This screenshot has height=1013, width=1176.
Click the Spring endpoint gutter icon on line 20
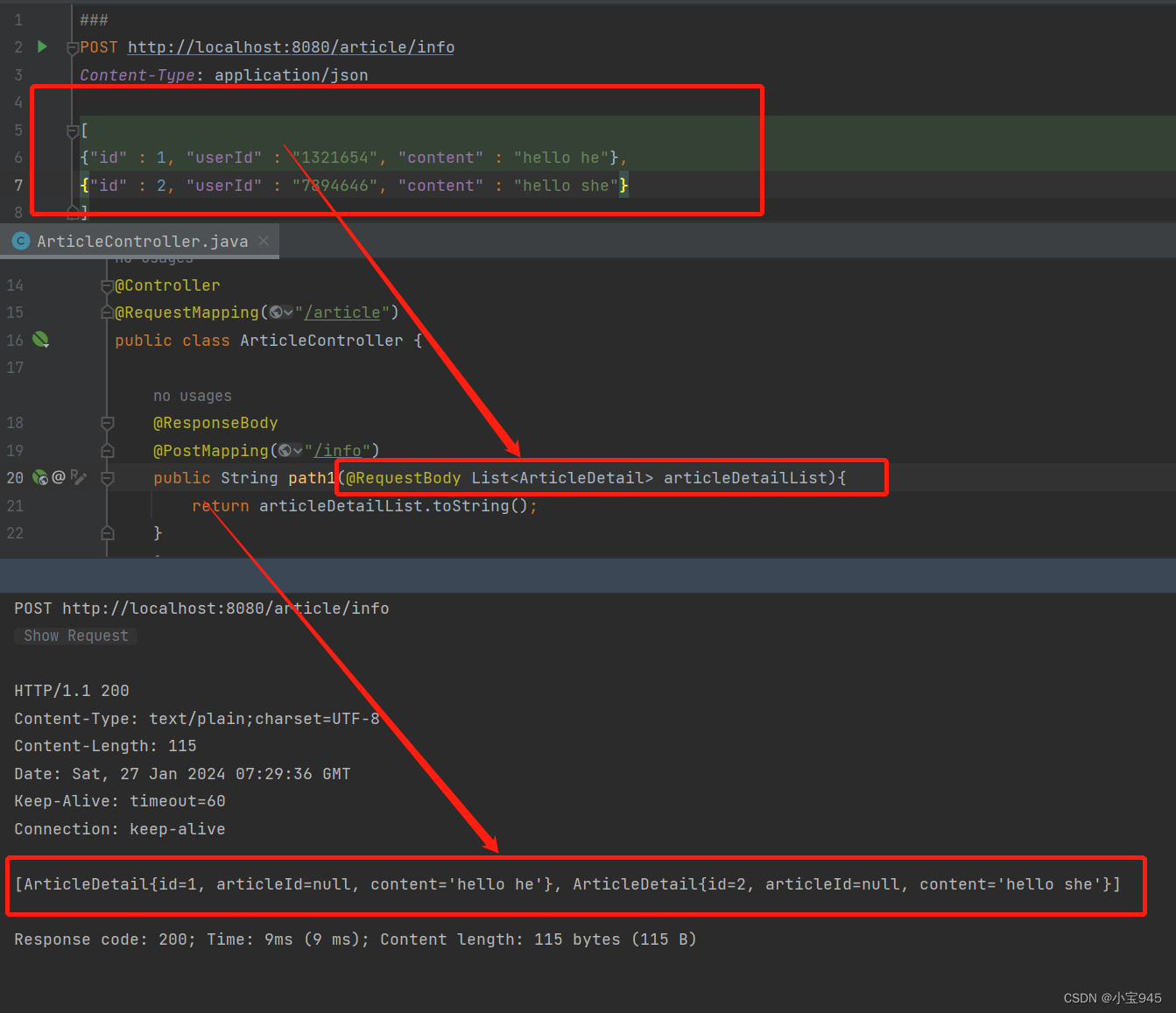tap(40, 477)
